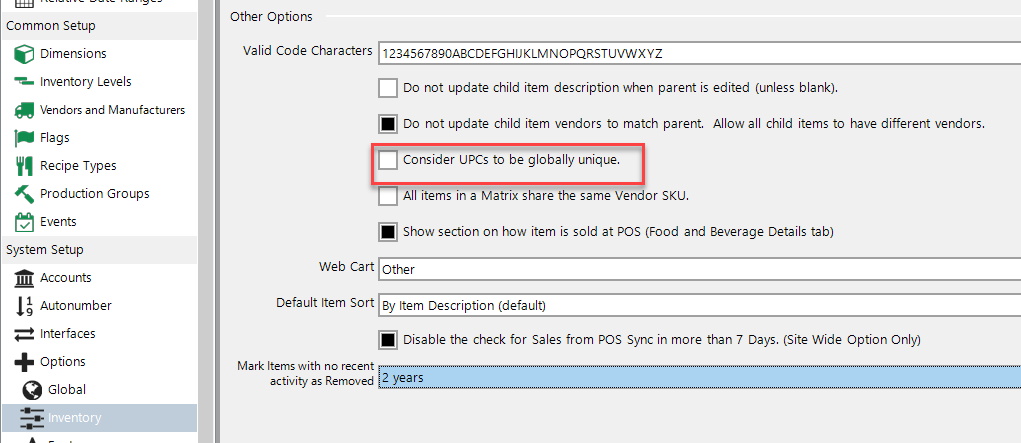Click the Valid Code Characters text field
Image resolution: width=1021 pixels, height=443 pixels.
pyautogui.click(x=699, y=53)
